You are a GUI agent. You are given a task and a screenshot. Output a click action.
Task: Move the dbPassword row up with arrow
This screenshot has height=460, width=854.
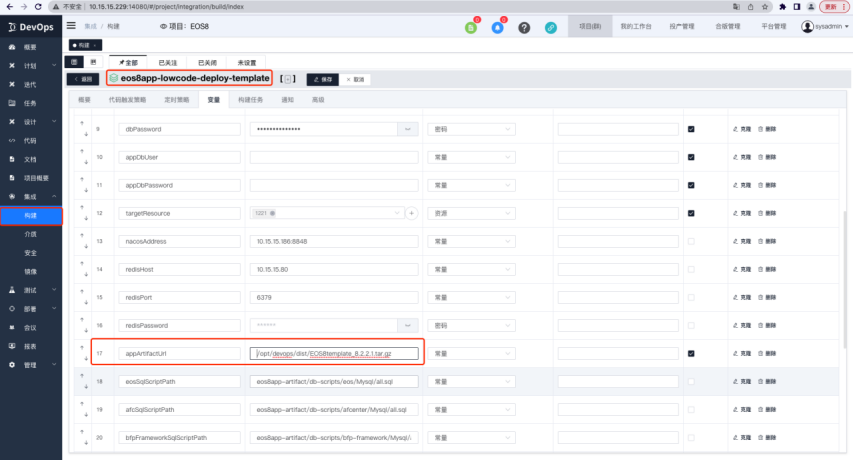(x=82, y=124)
